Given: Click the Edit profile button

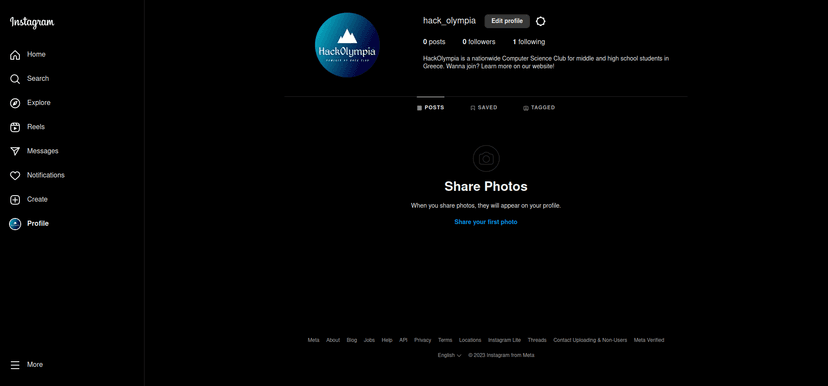Looking at the screenshot, I should (507, 21).
